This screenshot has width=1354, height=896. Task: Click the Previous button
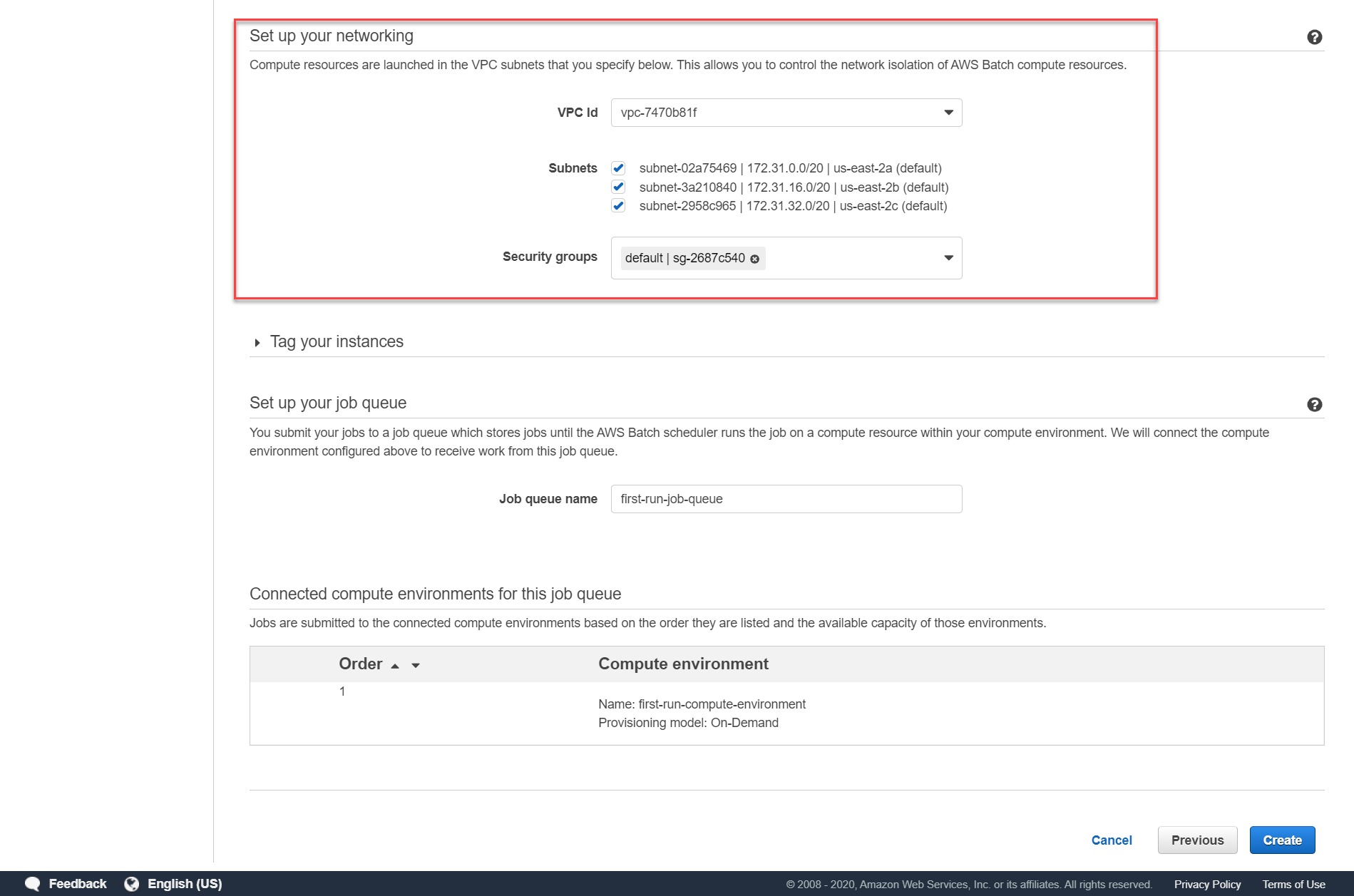tap(1197, 840)
